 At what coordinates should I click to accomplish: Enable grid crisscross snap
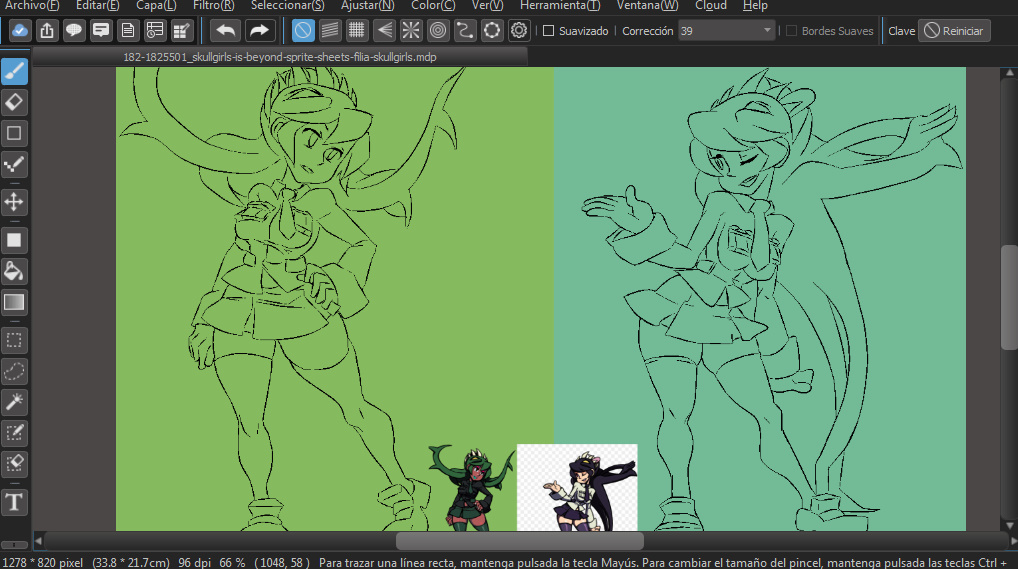357,31
